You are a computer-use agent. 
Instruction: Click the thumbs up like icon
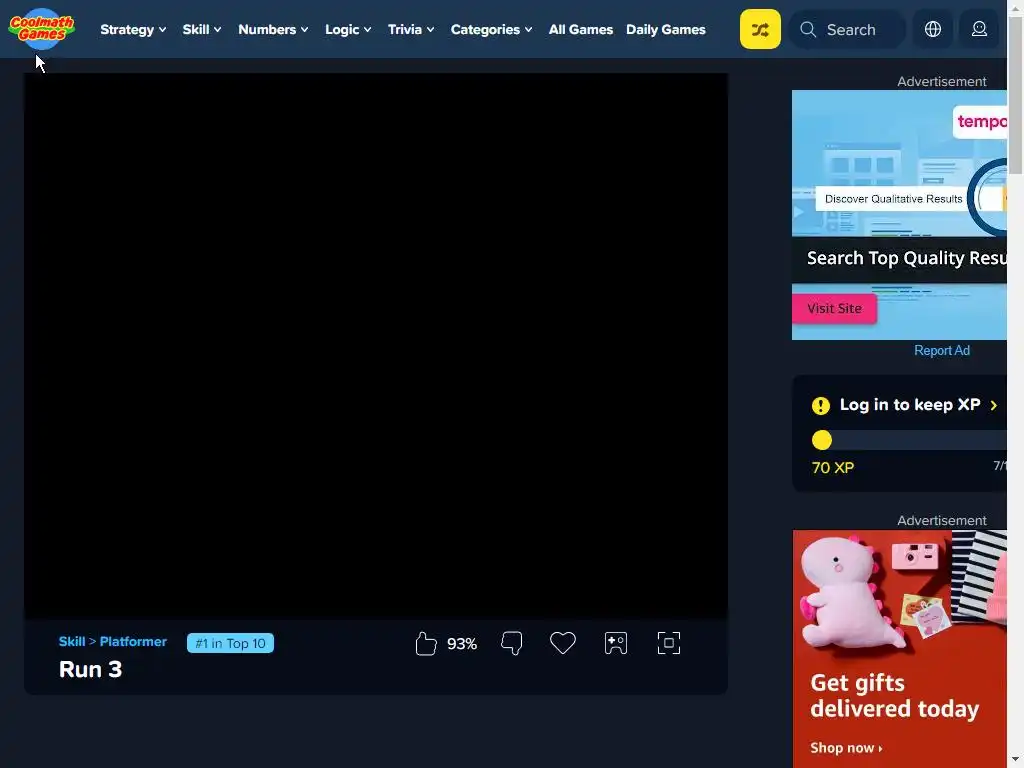point(426,643)
